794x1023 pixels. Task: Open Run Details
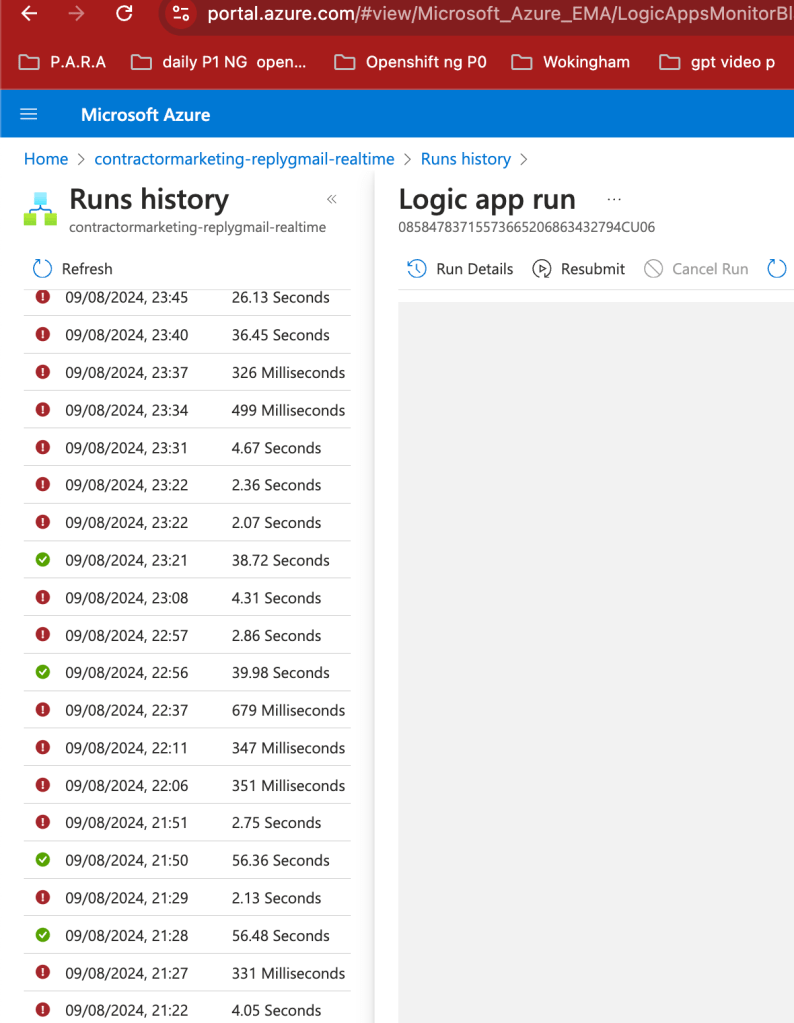pyautogui.click(x=460, y=269)
